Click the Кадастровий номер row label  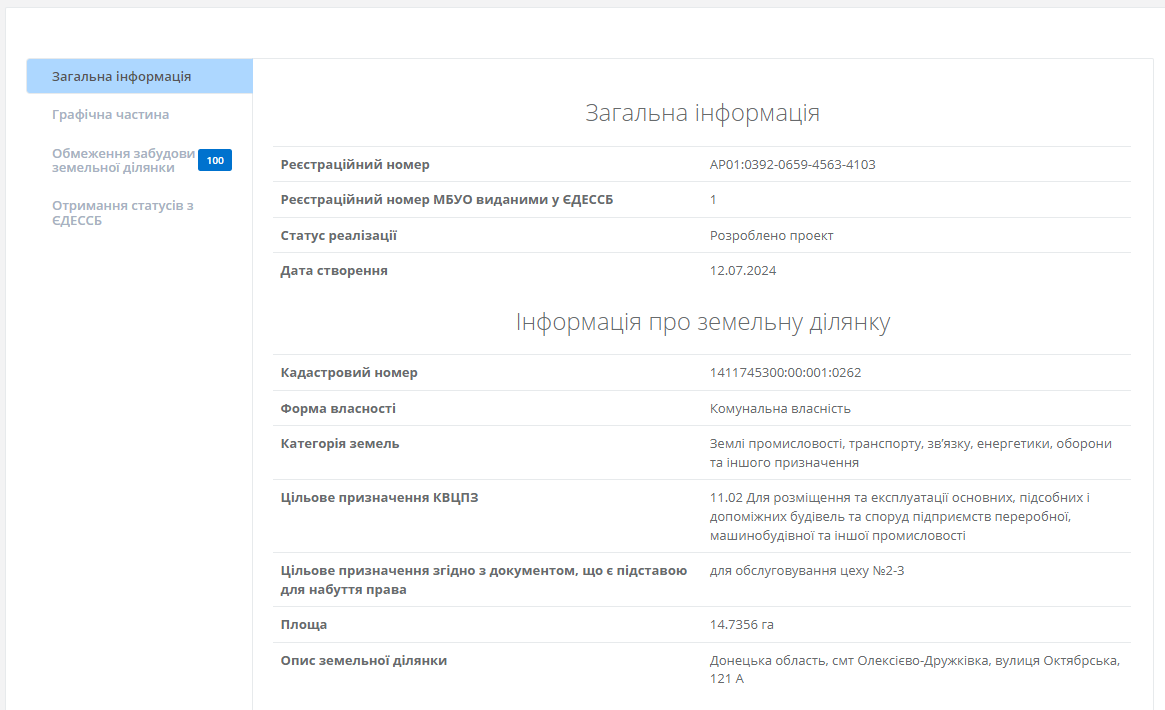(x=349, y=373)
